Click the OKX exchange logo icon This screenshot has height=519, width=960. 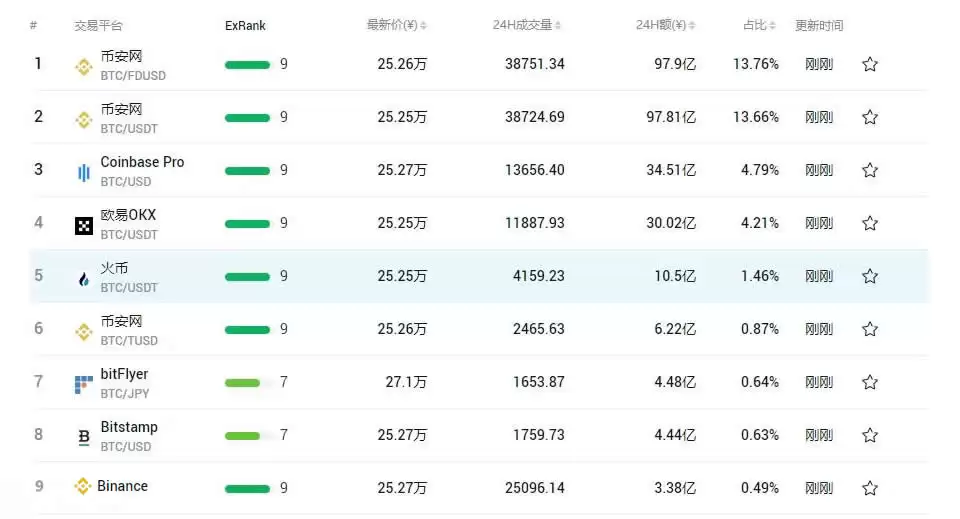[x=84, y=225]
